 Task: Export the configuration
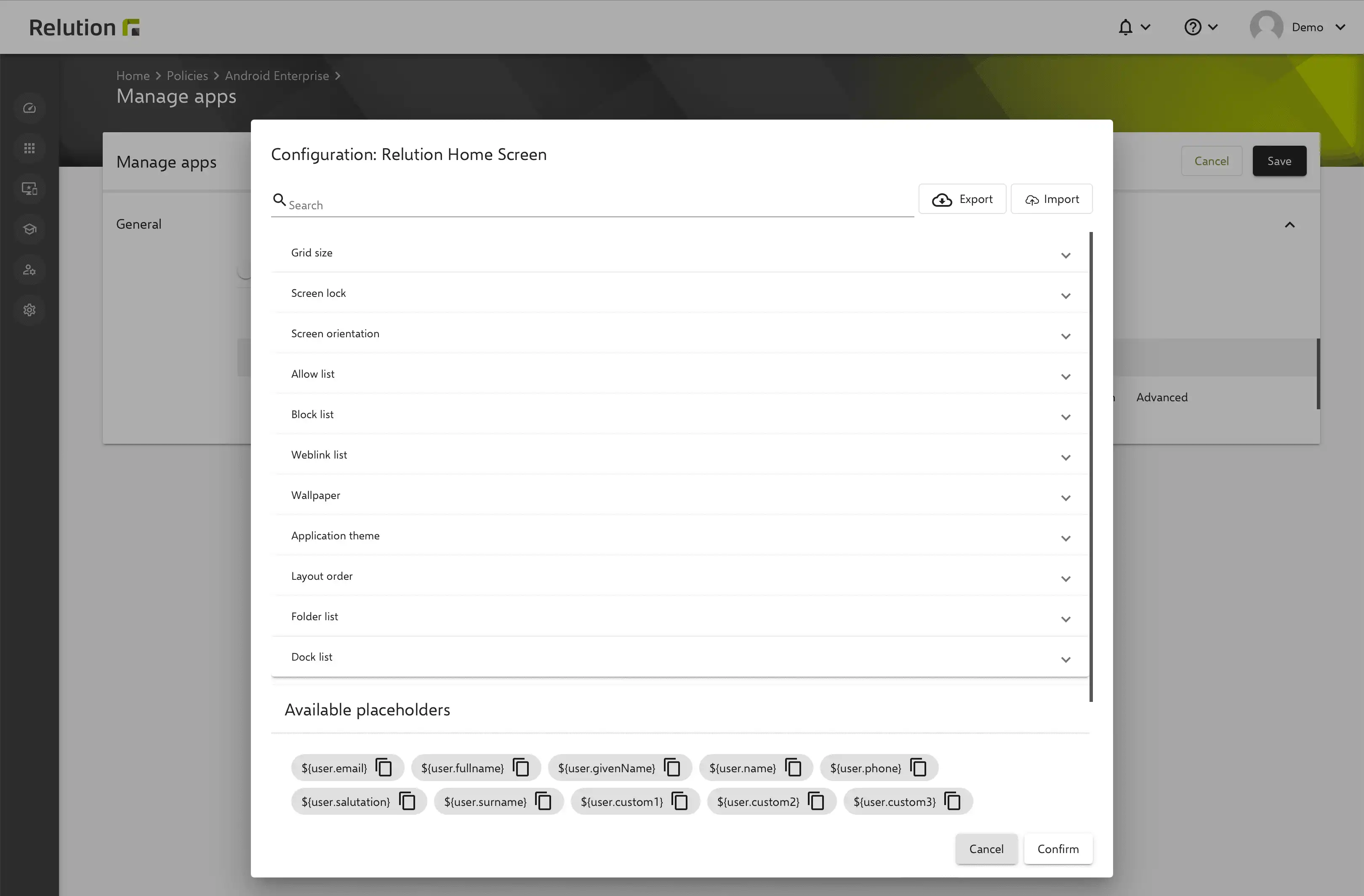[962, 199]
